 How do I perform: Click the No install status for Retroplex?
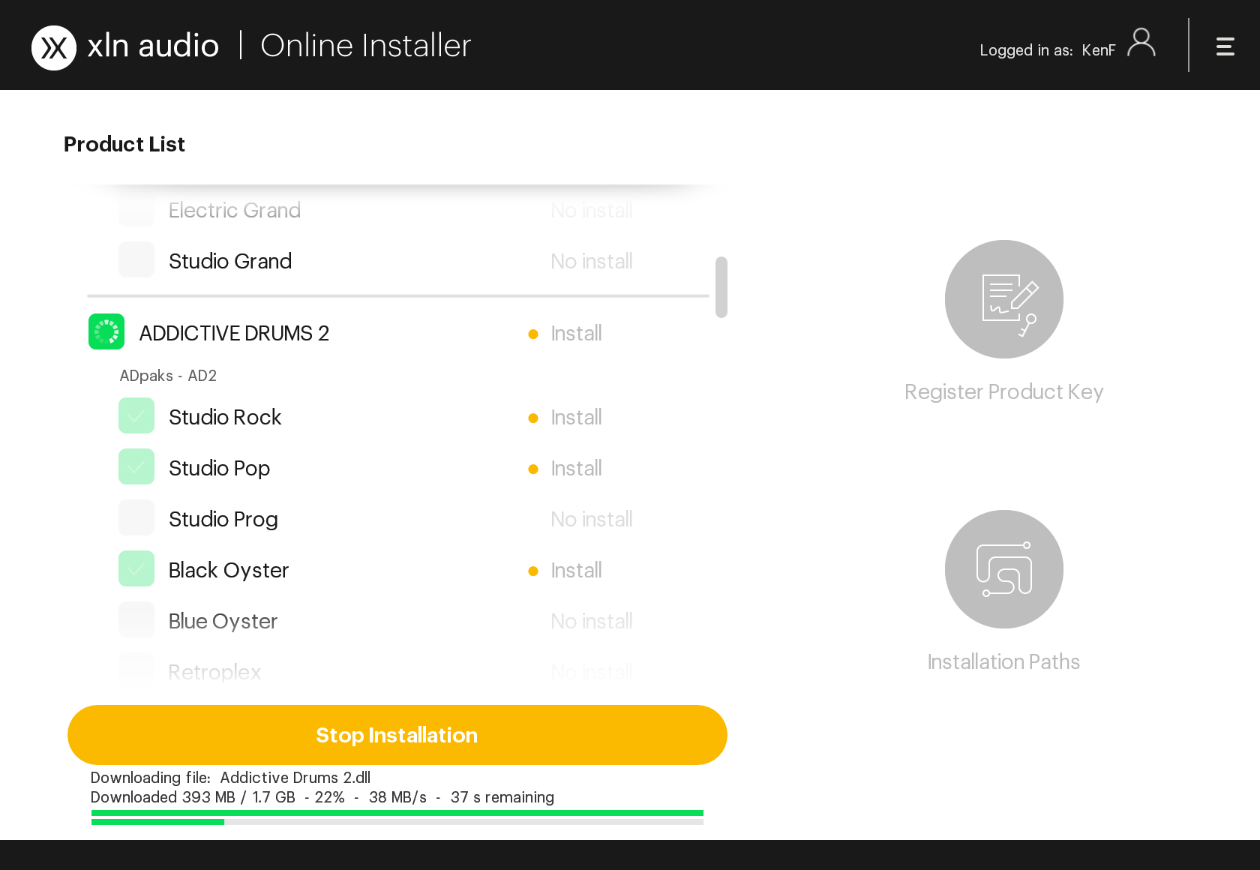point(592,672)
